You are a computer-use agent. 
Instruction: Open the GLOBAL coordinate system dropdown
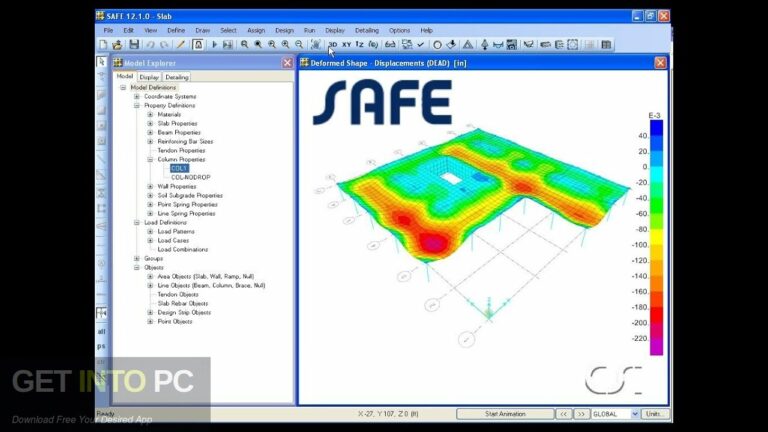[635, 414]
